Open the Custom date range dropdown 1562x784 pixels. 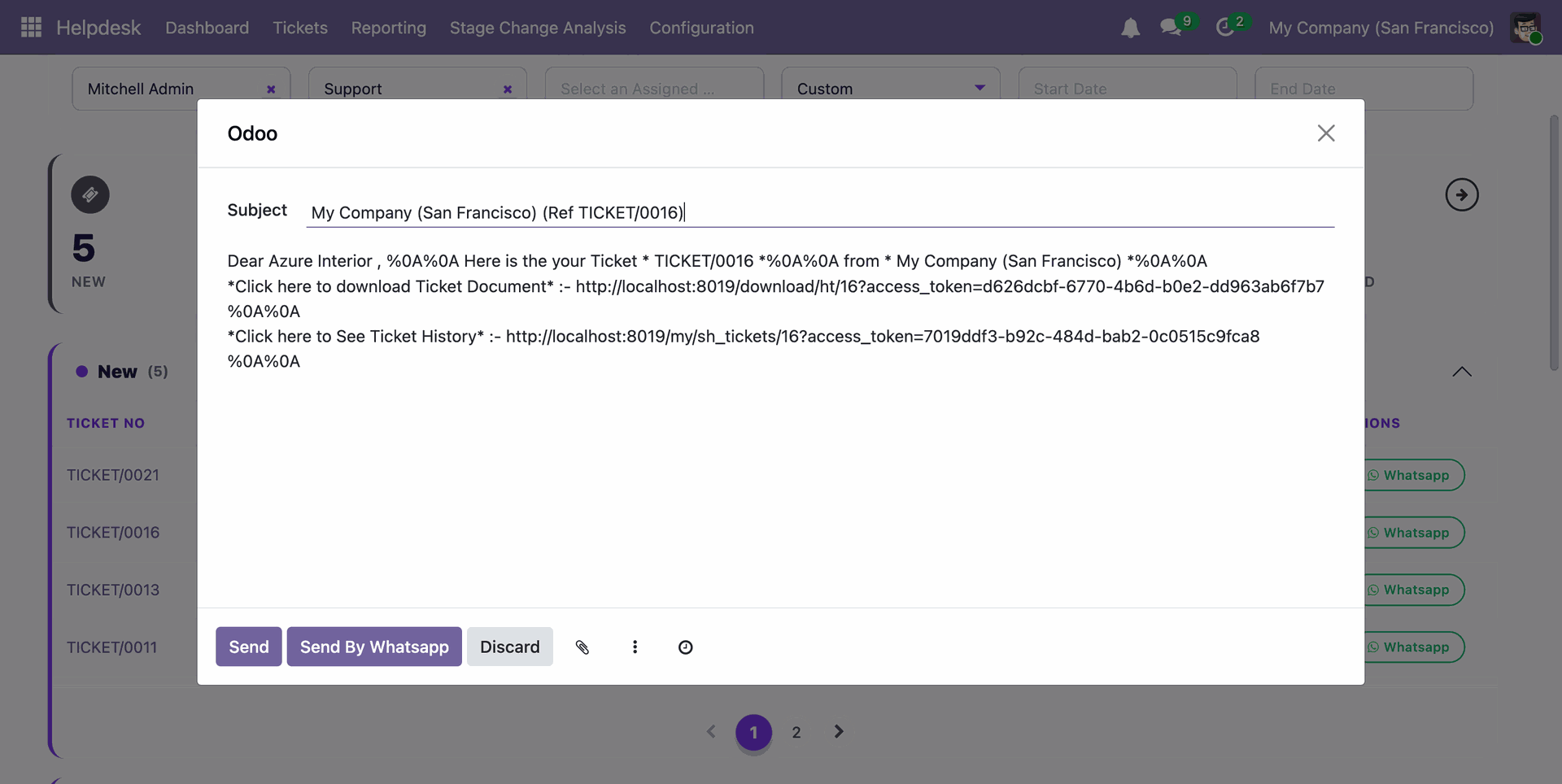point(891,89)
